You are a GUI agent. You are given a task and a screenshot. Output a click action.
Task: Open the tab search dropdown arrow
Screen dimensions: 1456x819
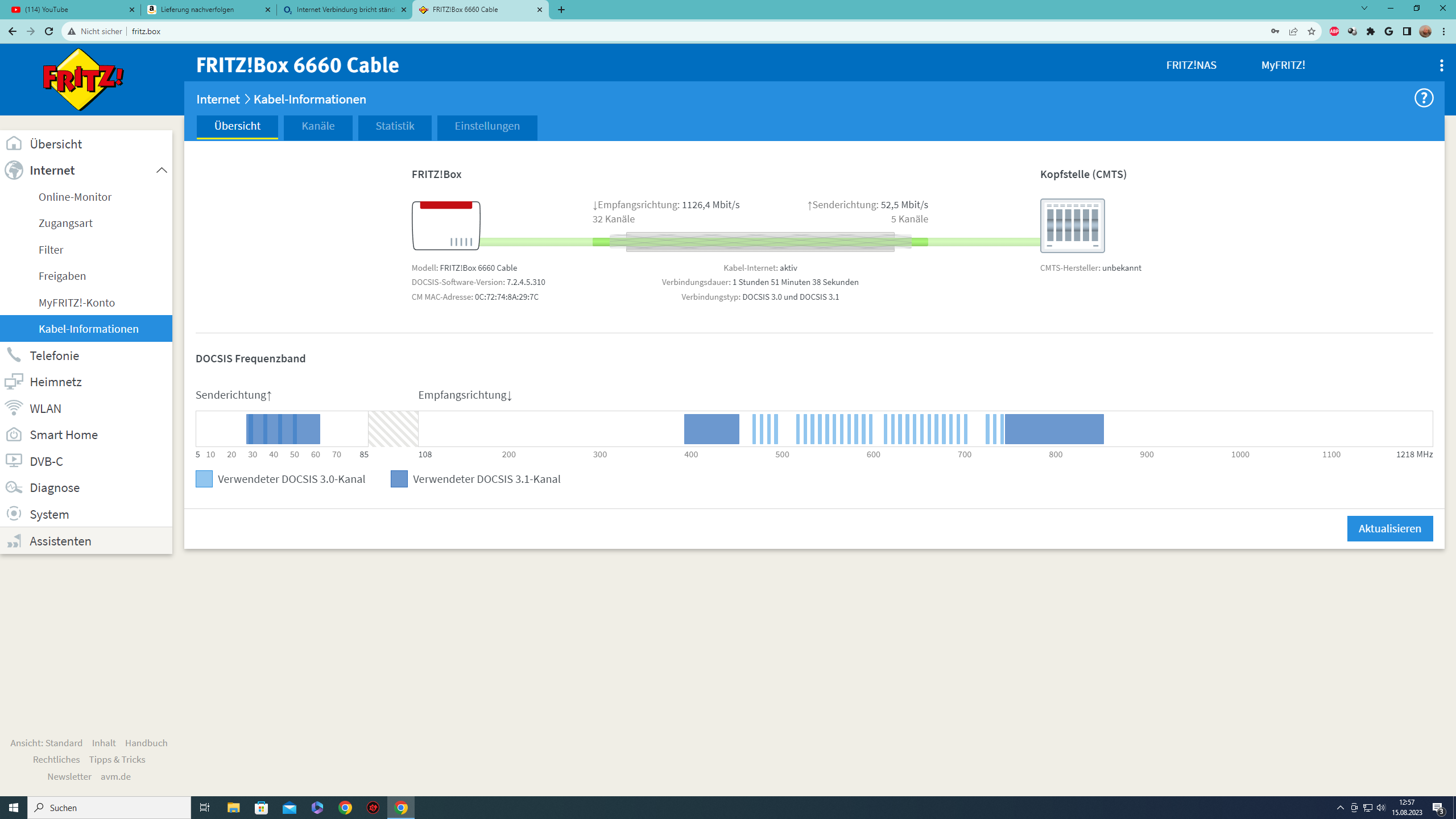coord(1364,9)
